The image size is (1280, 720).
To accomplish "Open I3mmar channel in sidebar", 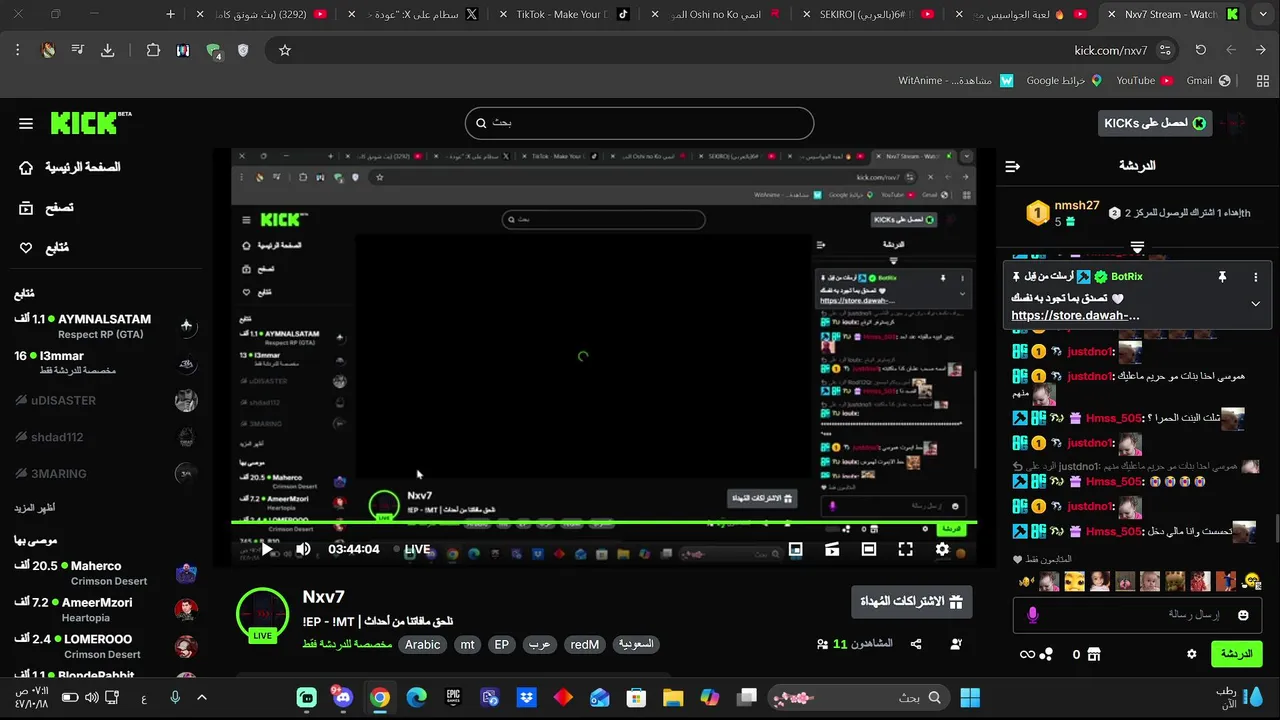I will [x=105, y=362].
